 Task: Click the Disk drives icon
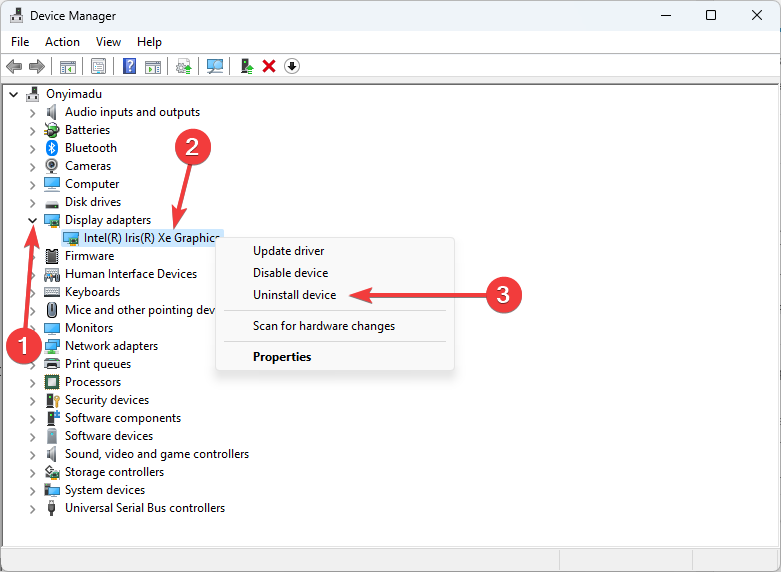(x=52, y=203)
